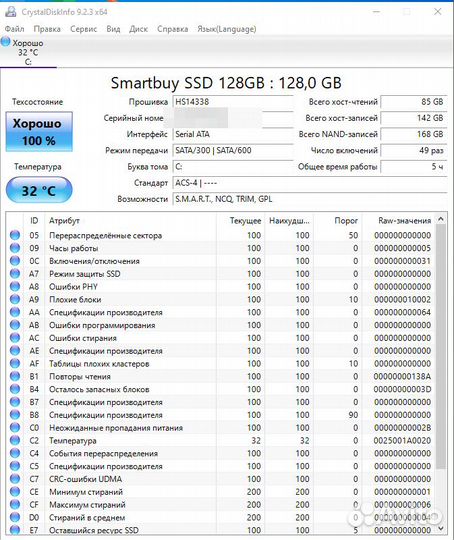454x540 pixels.
Task: Click status icon for Включения/отключения row
Action: pos(15,261)
